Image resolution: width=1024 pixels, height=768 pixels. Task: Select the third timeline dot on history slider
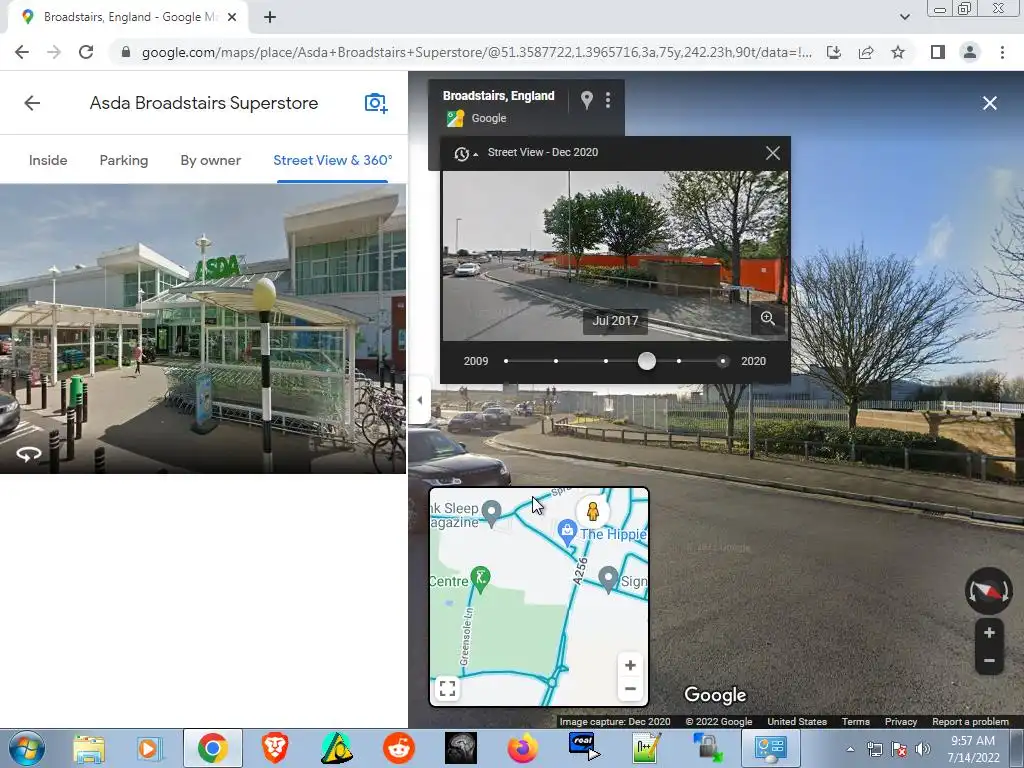pyautogui.click(x=606, y=361)
